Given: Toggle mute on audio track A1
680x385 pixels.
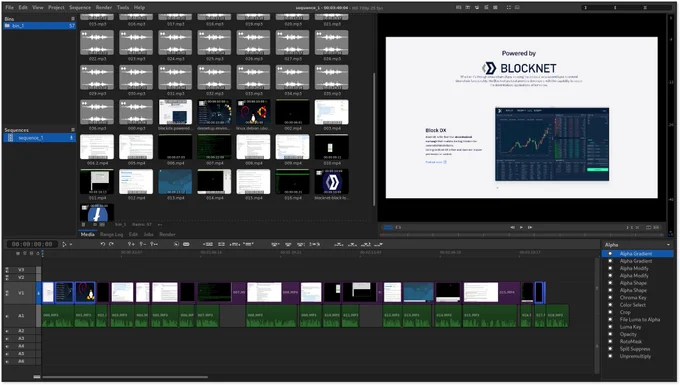Looking at the screenshot, I should pyautogui.click(x=7, y=316).
